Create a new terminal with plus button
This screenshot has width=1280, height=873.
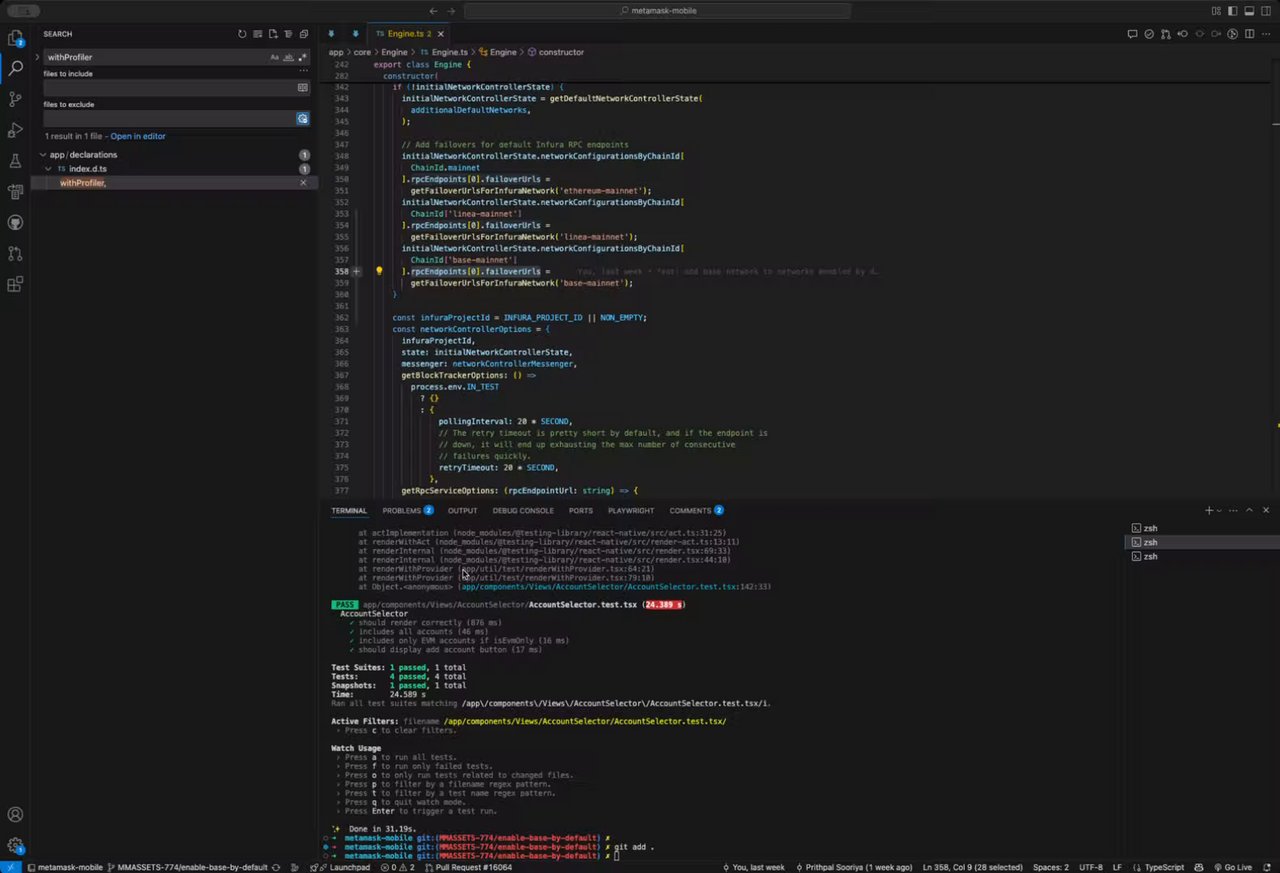click(1208, 510)
